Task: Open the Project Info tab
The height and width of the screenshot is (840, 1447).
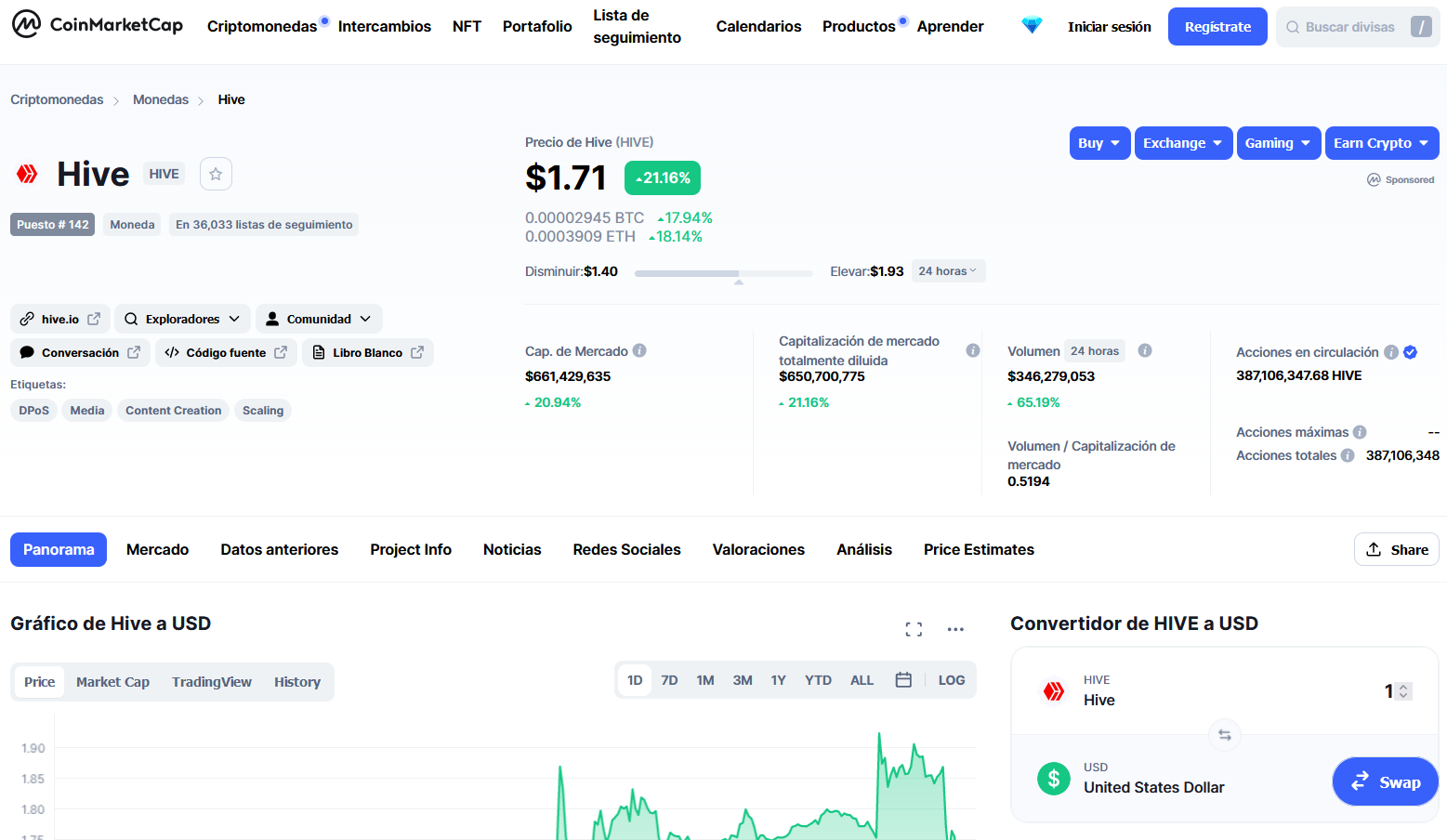Action: pos(411,549)
